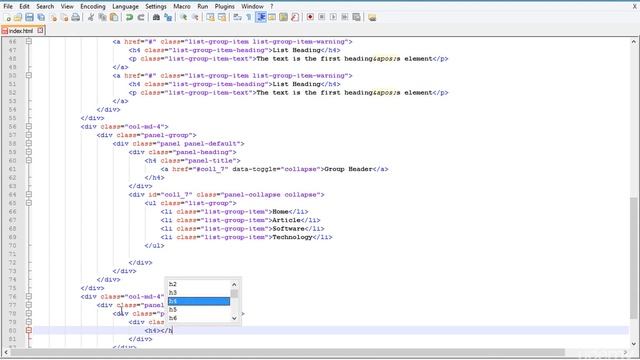
Task: Create a new document with the New icon
Action: [7, 18]
